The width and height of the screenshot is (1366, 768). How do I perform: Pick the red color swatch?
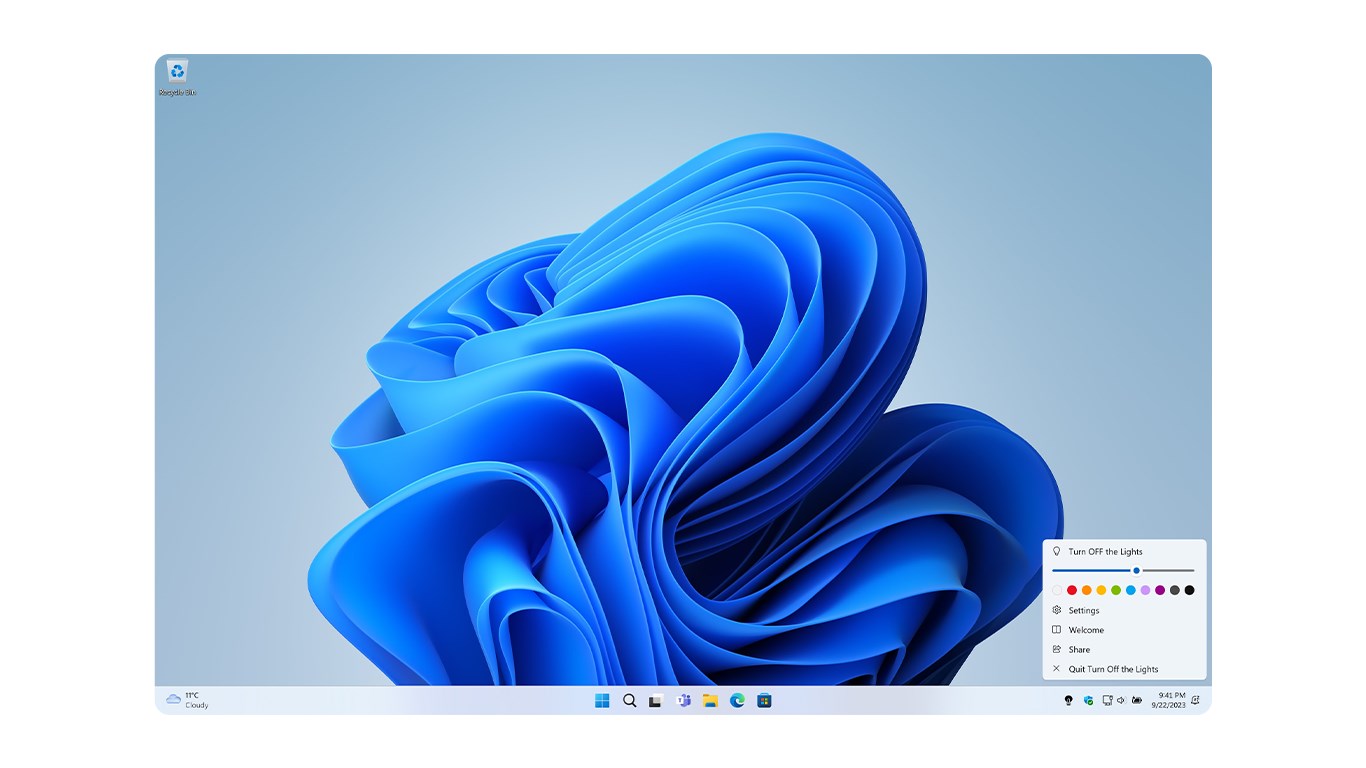click(x=1072, y=590)
